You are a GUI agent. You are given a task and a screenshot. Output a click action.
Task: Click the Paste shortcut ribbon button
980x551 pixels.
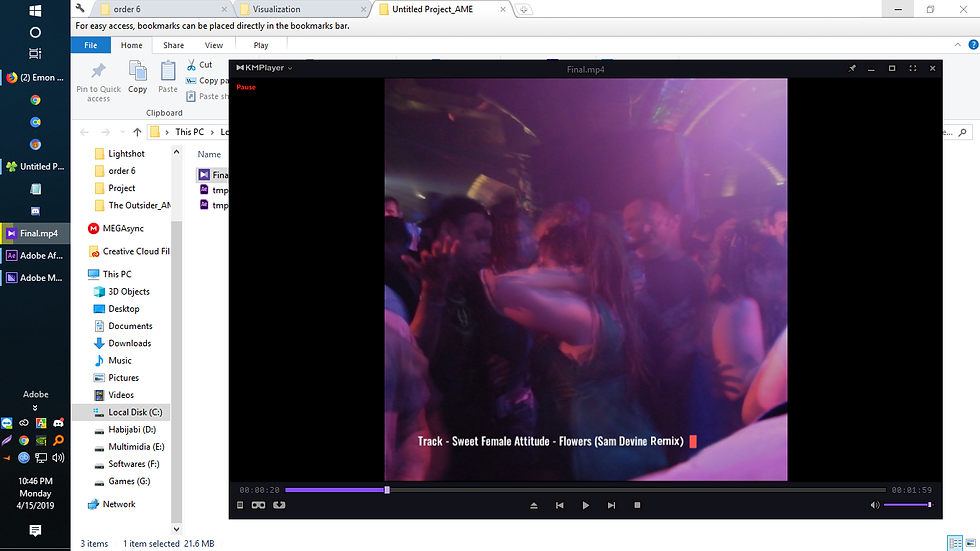207,96
